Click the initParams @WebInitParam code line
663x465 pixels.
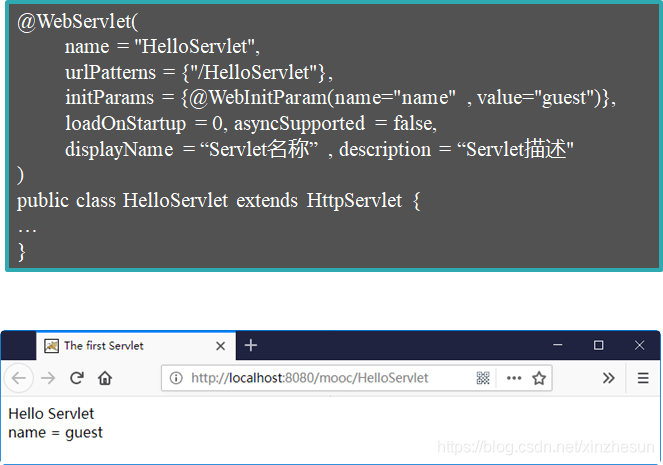pos(341,98)
